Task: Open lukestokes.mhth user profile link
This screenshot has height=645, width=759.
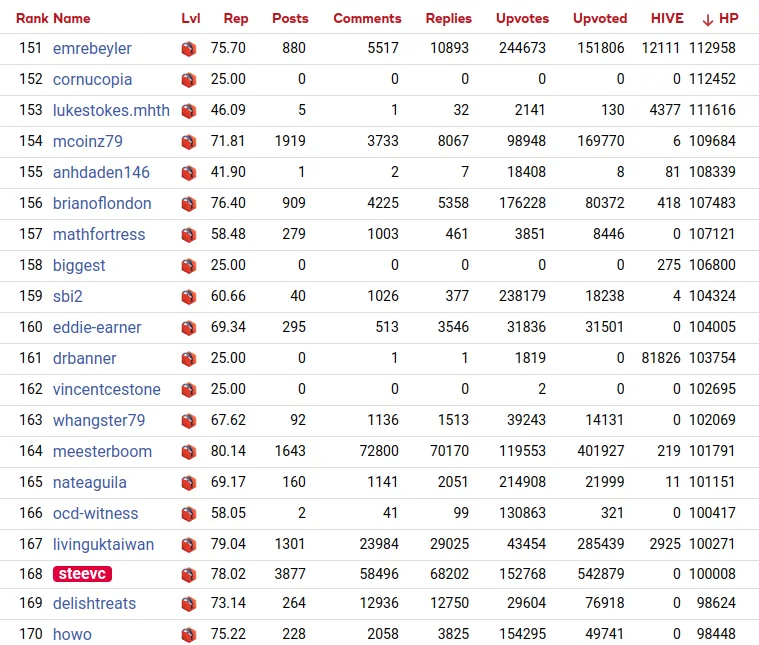Action: point(111,110)
